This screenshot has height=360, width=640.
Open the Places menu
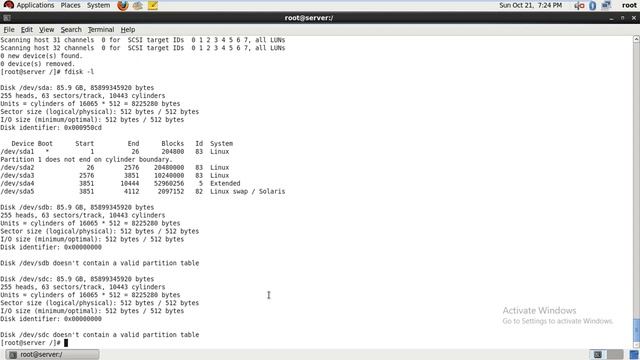click(x=70, y=5)
